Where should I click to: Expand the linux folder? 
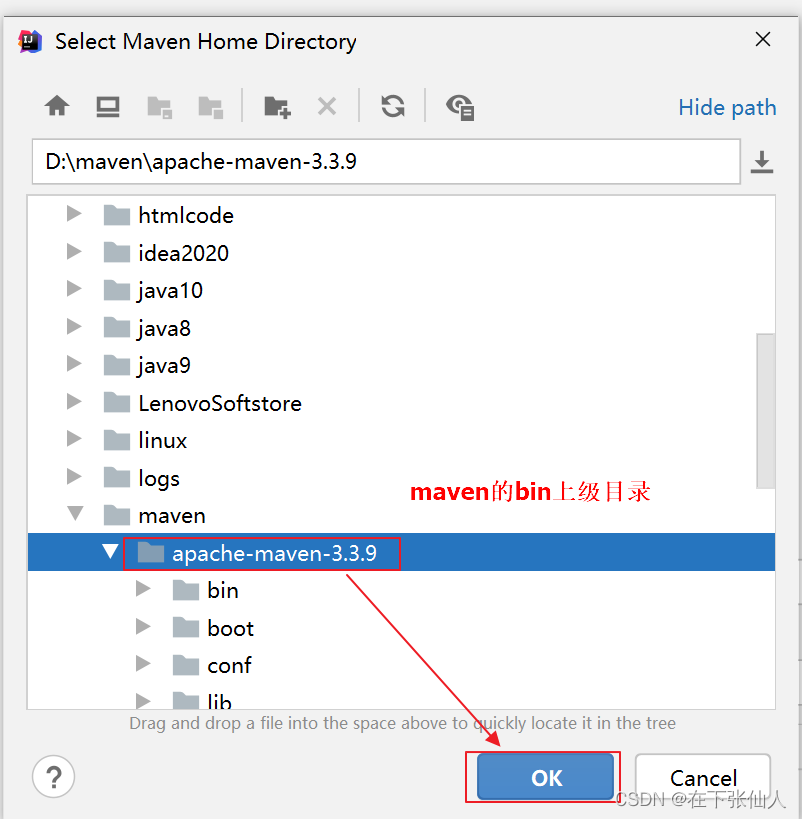pos(74,439)
